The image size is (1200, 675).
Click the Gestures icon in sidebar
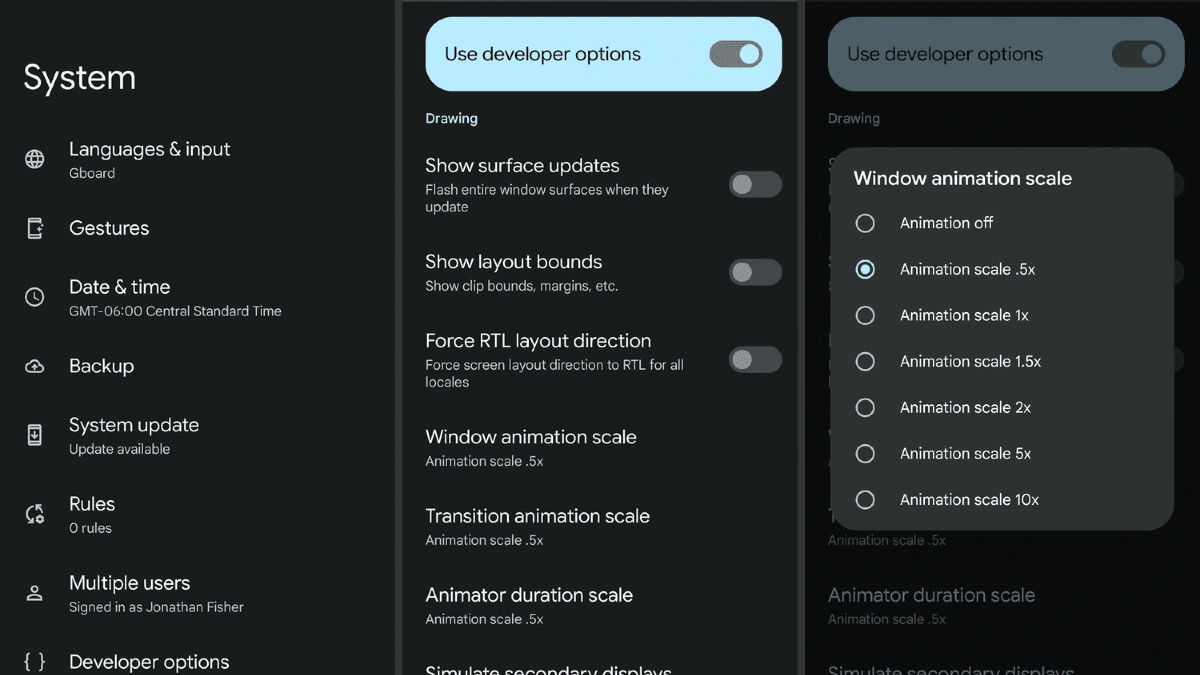click(x=35, y=228)
